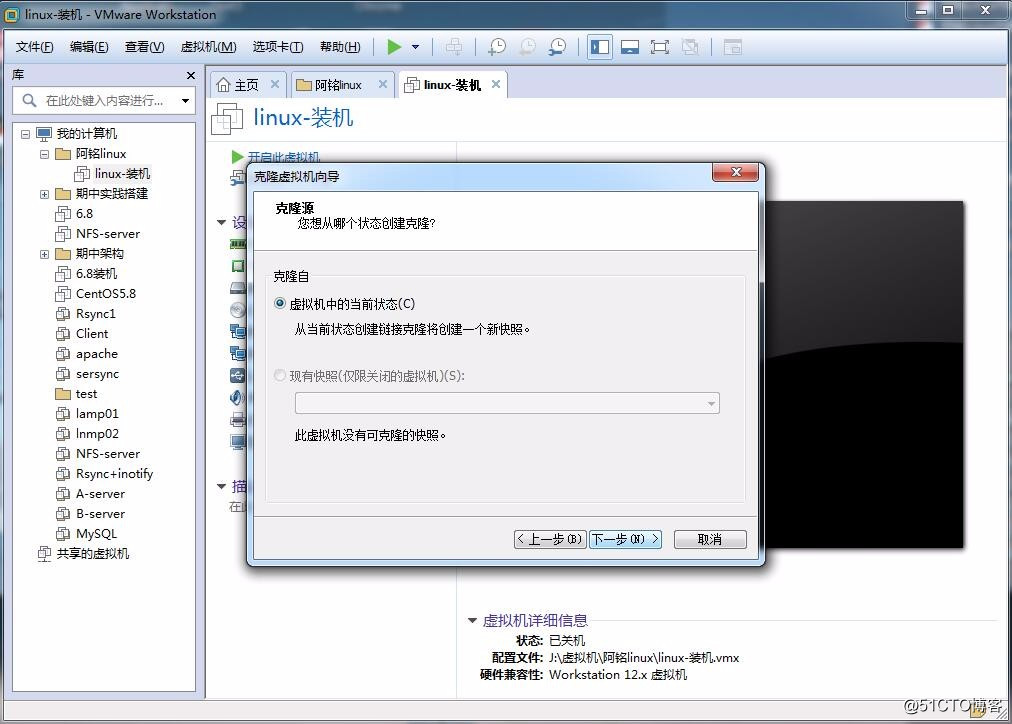Screen dimensions: 1012x724
Task: Open the library search filter dropdown
Action: 186,101
